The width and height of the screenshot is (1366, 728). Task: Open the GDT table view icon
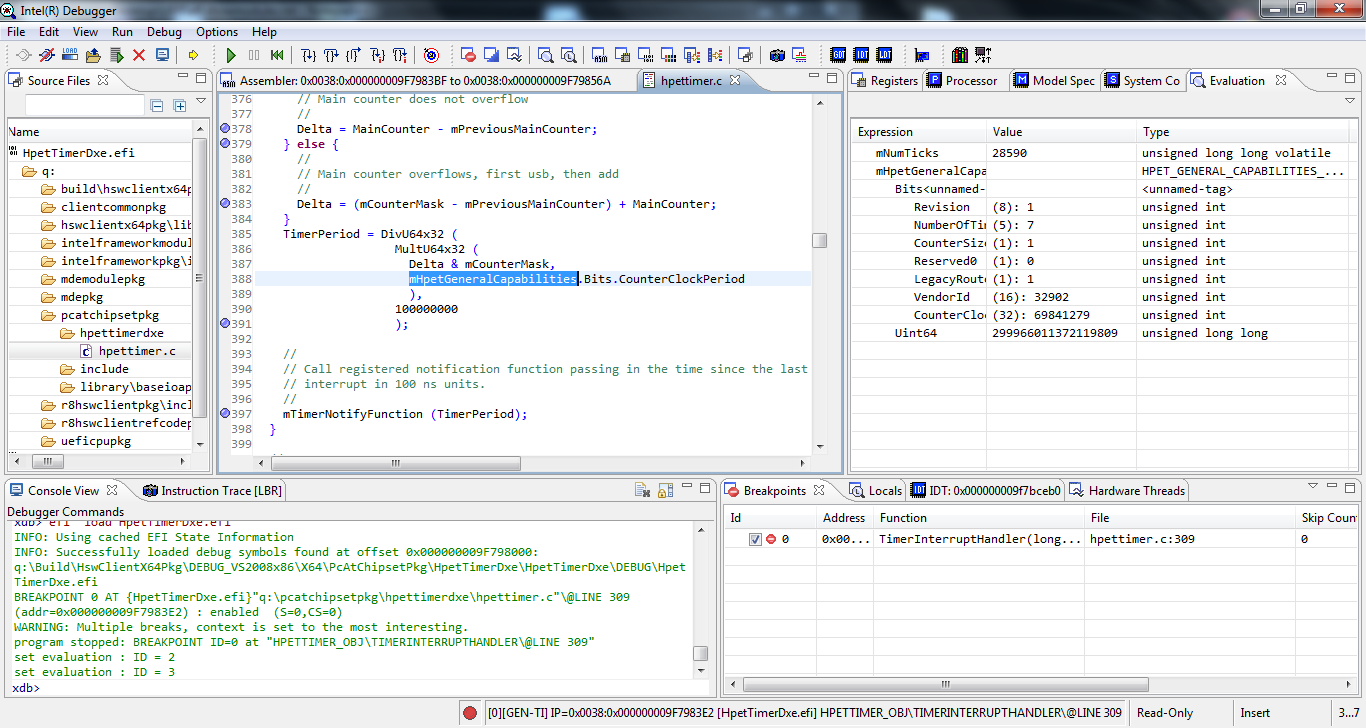[x=839, y=55]
